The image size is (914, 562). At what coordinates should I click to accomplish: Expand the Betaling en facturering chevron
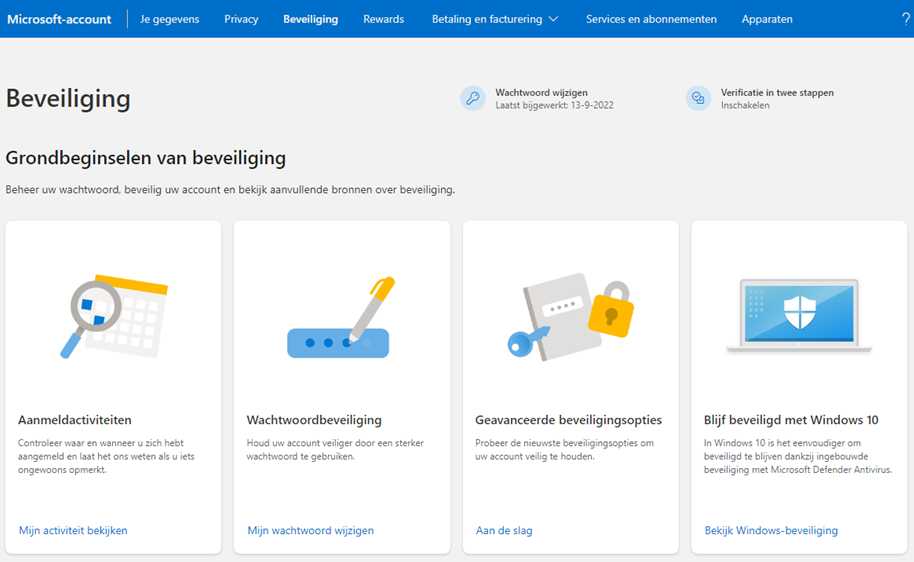click(x=554, y=19)
